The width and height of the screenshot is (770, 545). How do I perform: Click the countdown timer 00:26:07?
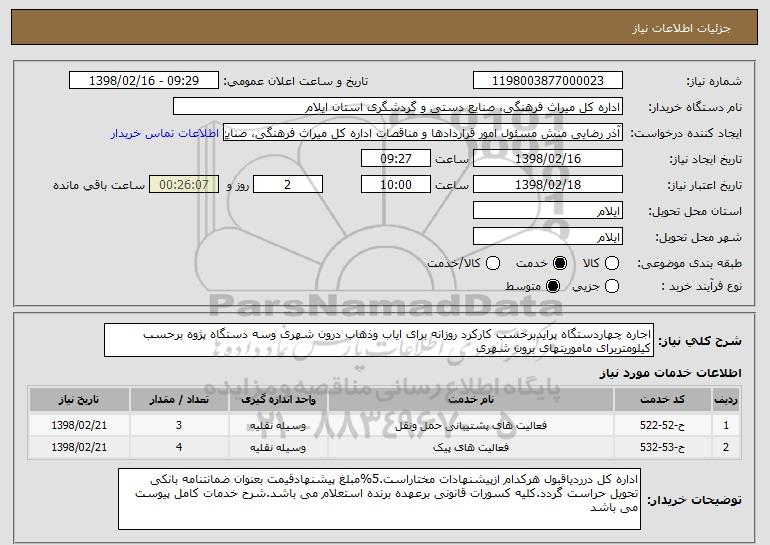click(184, 185)
